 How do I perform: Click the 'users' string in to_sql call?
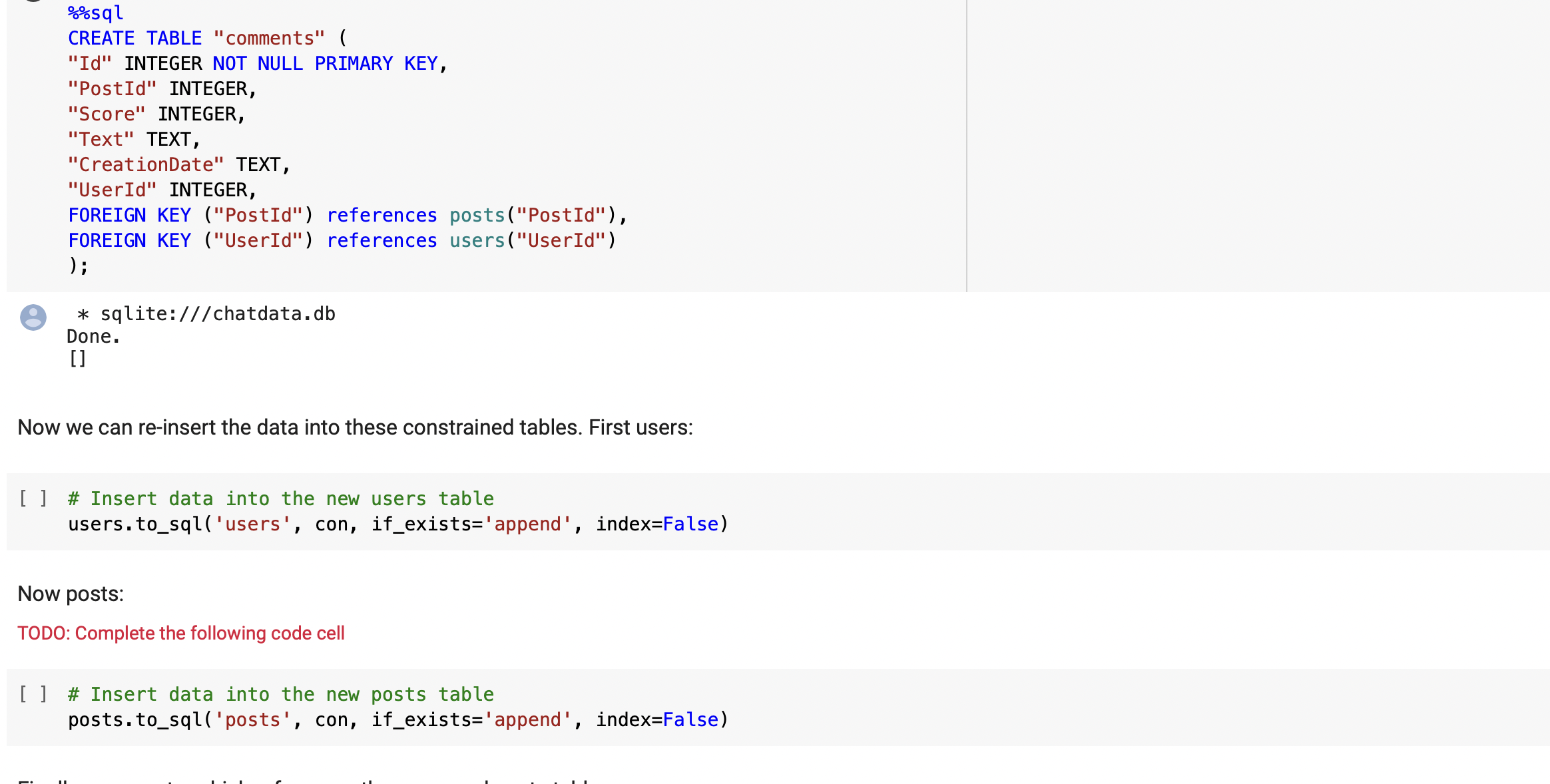[252, 524]
